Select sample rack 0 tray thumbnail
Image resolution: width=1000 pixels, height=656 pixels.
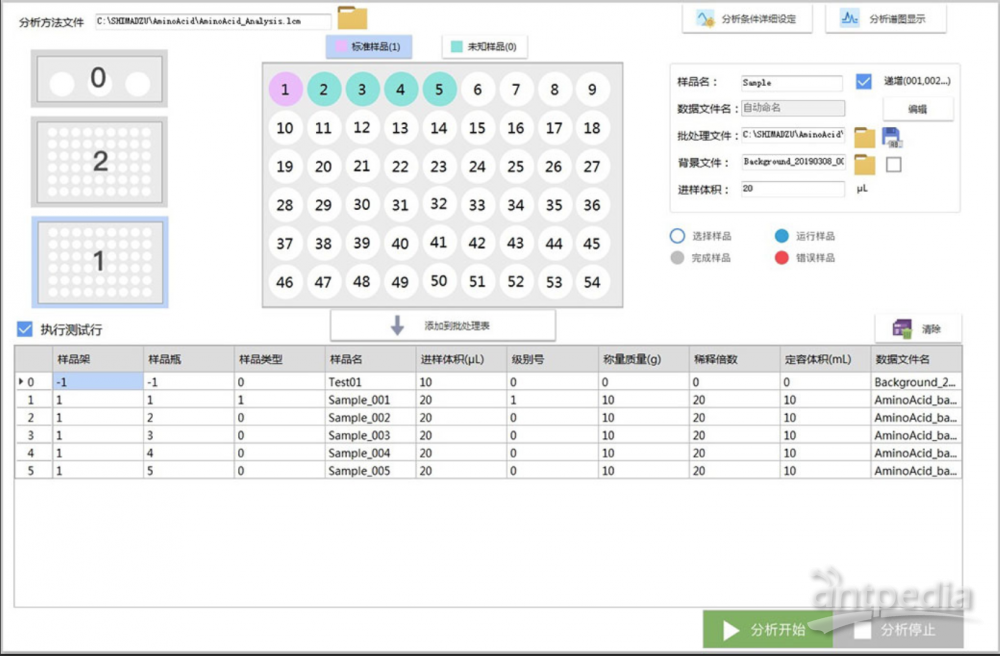click(99, 79)
